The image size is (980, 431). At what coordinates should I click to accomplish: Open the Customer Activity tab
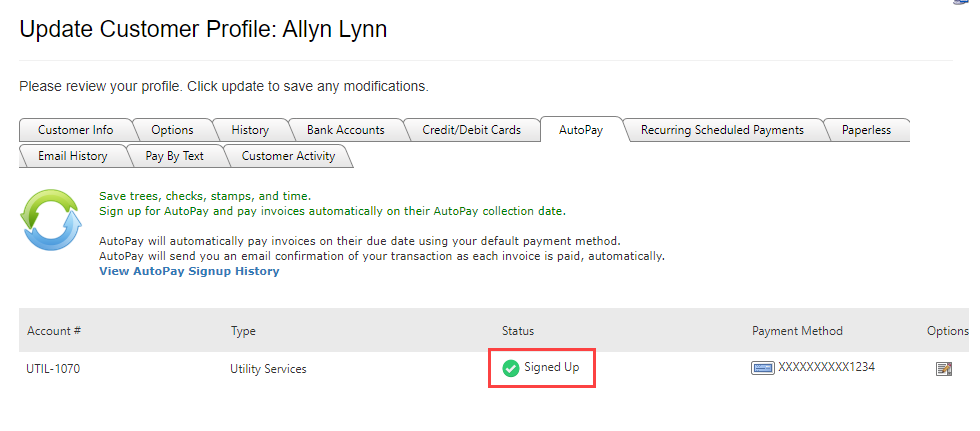tap(288, 156)
